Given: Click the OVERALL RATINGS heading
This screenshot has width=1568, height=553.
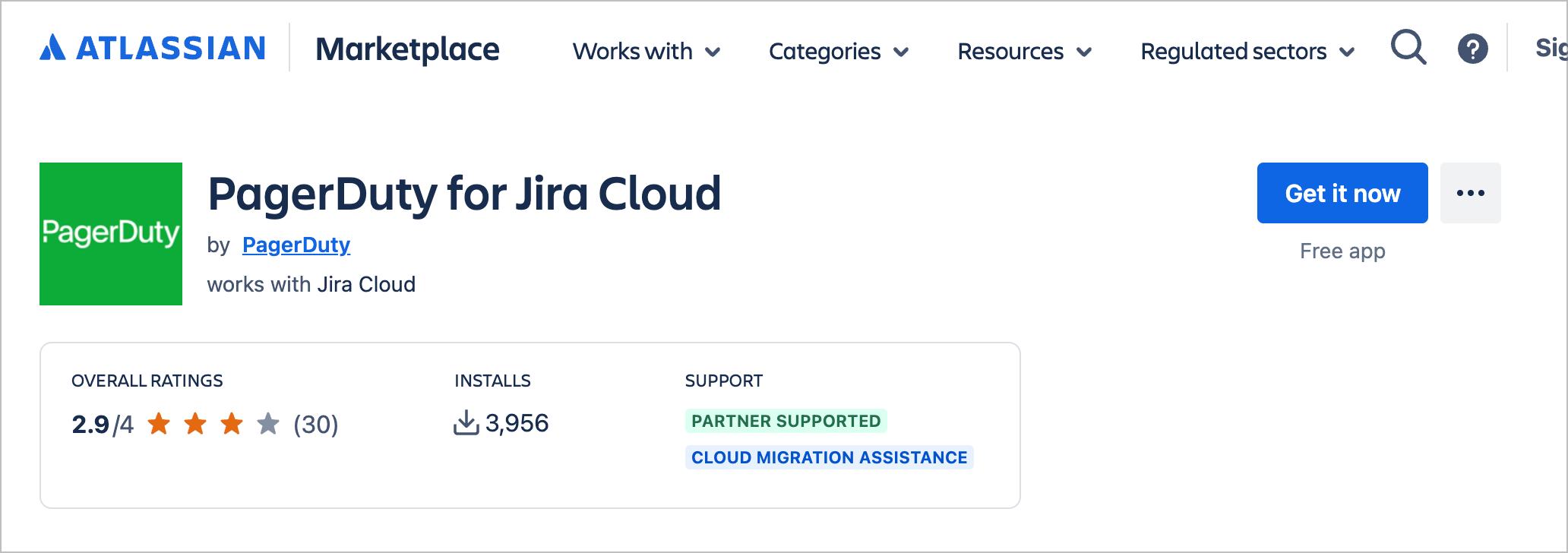Looking at the screenshot, I should tap(147, 381).
